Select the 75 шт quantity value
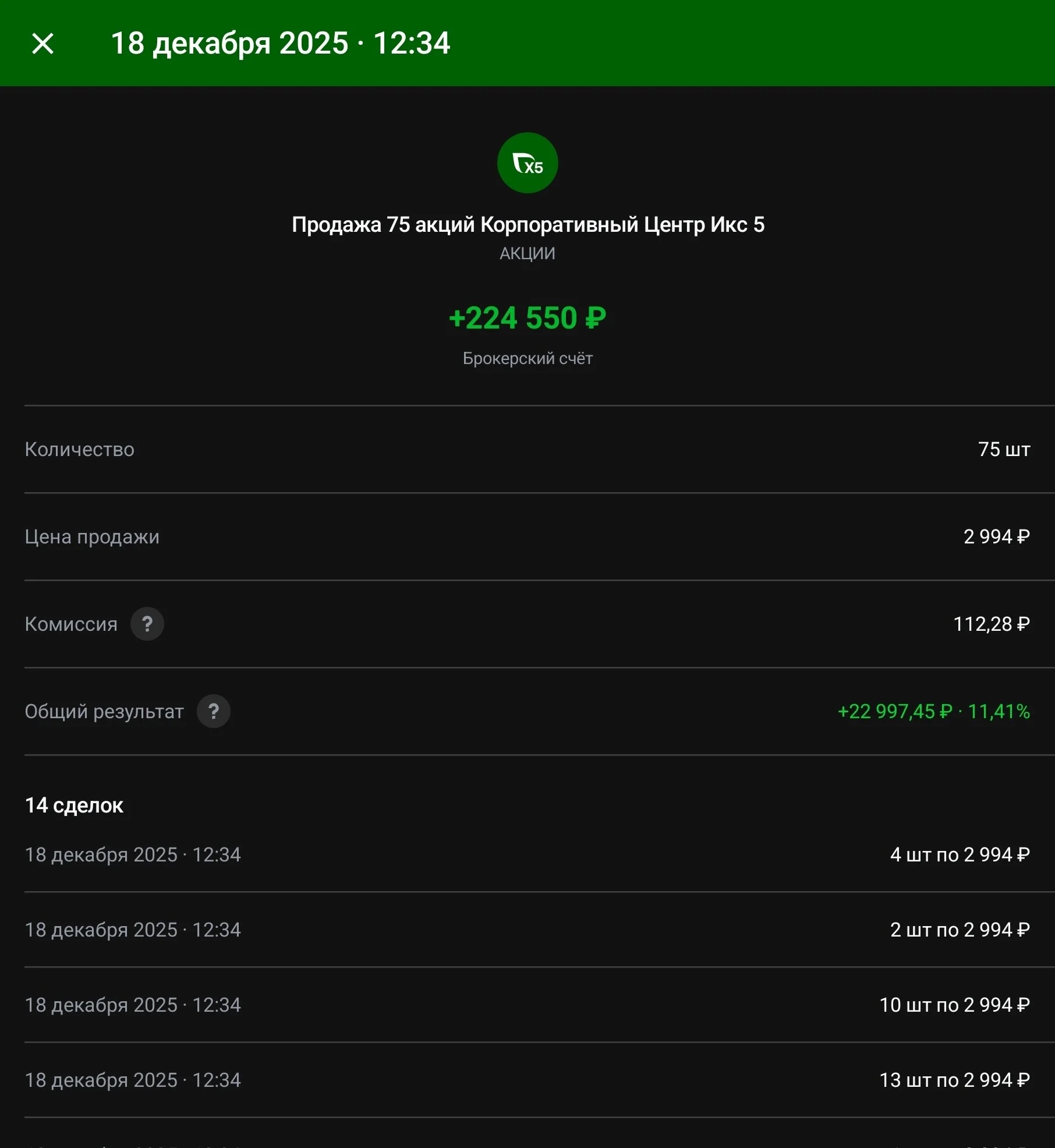Screen dimensions: 1055x1148 [x=1004, y=450]
